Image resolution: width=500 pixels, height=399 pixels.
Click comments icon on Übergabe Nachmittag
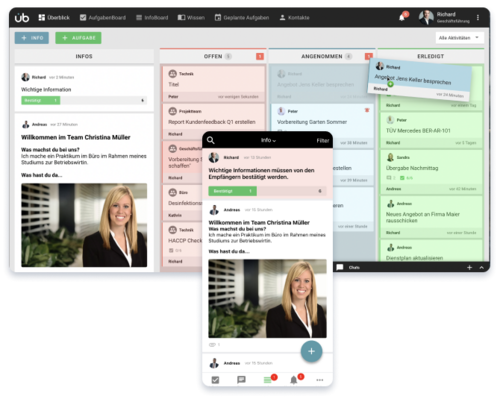point(389,178)
